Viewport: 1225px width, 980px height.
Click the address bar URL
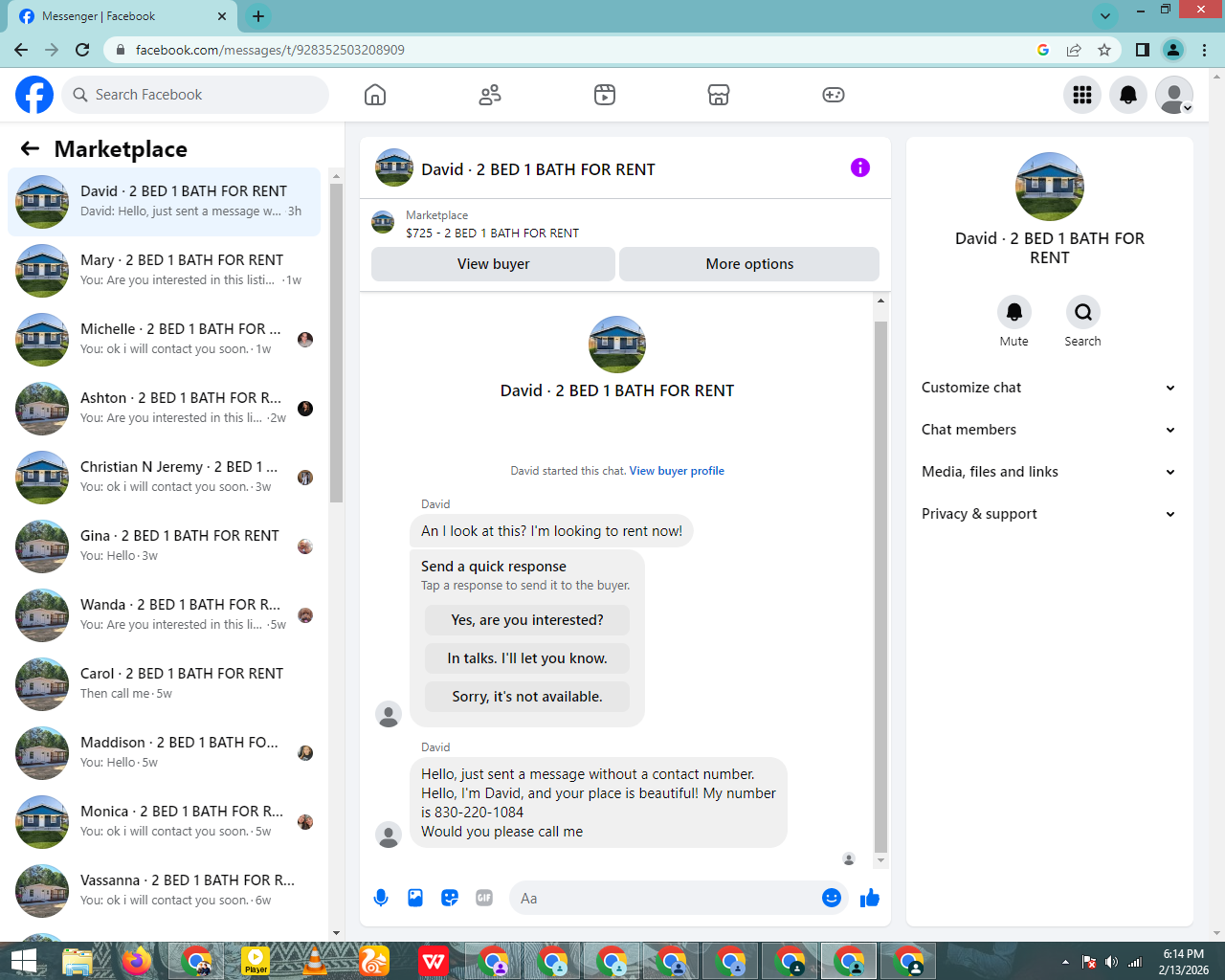click(x=270, y=50)
